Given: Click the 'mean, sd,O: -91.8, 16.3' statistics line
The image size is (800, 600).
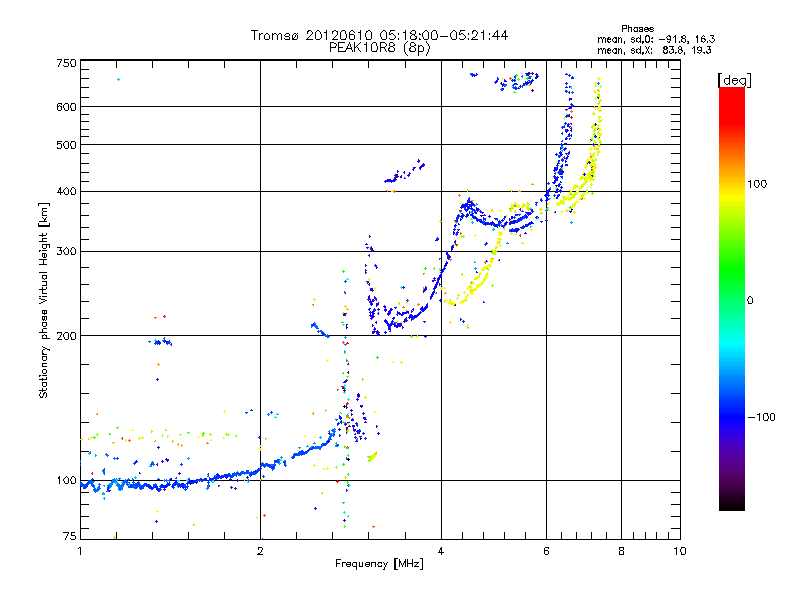Looking at the screenshot, I should 656,39.
